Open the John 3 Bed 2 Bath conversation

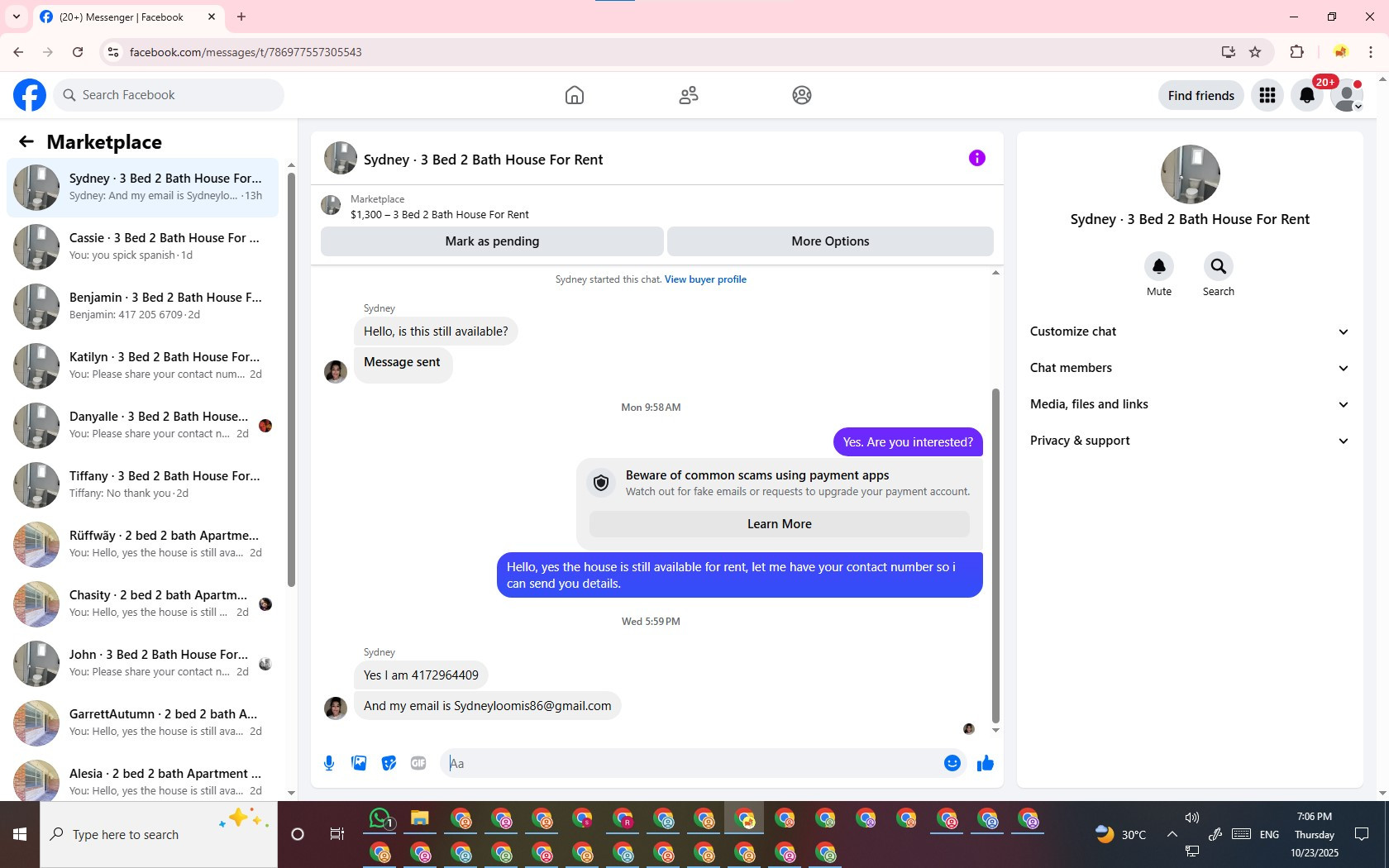pos(142,664)
